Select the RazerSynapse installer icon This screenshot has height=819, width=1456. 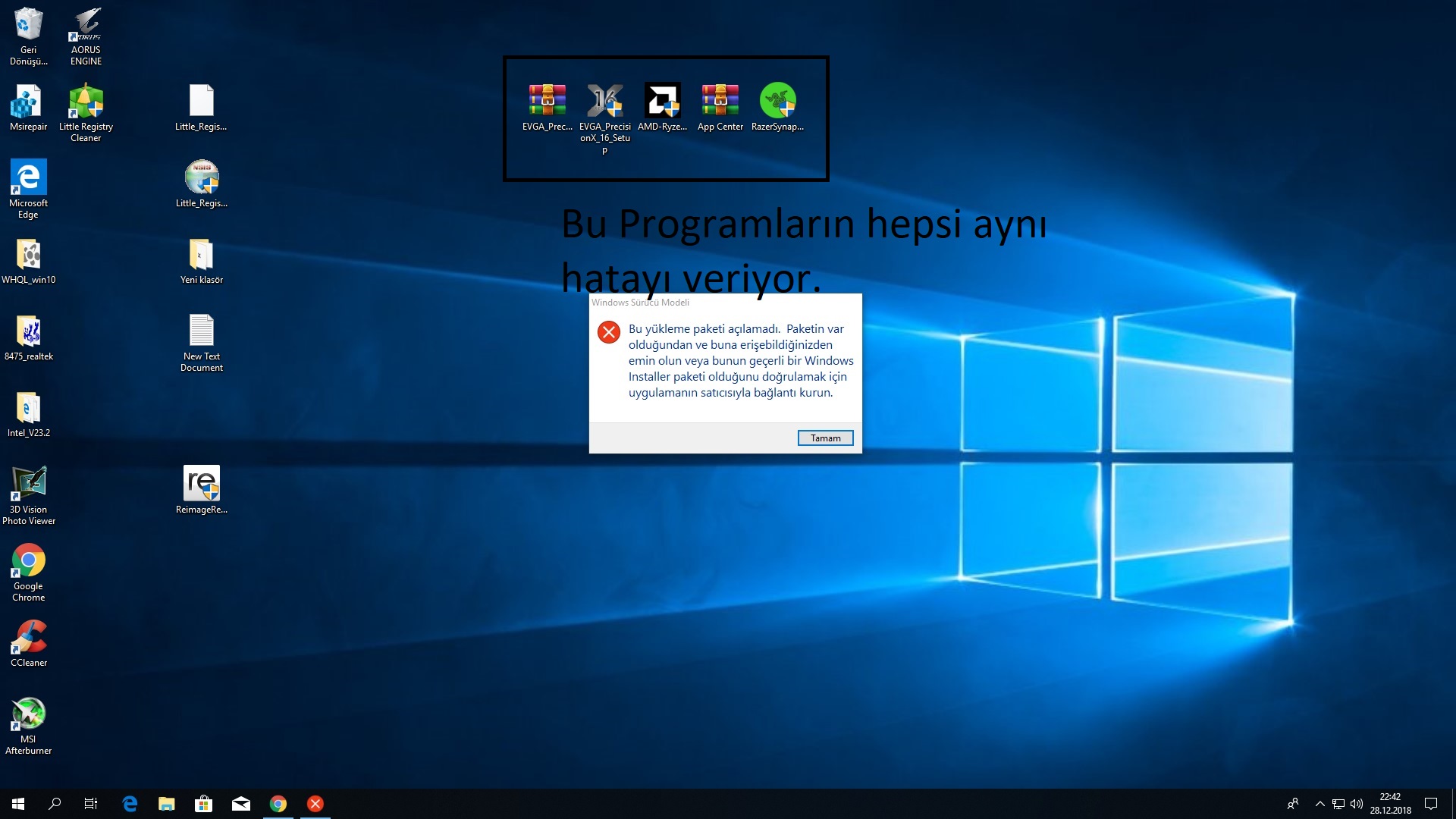click(777, 107)
